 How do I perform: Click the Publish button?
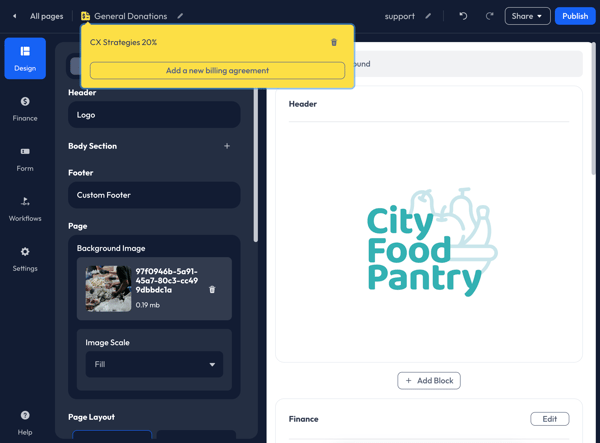pyautogui.click(x=575, y=16)
